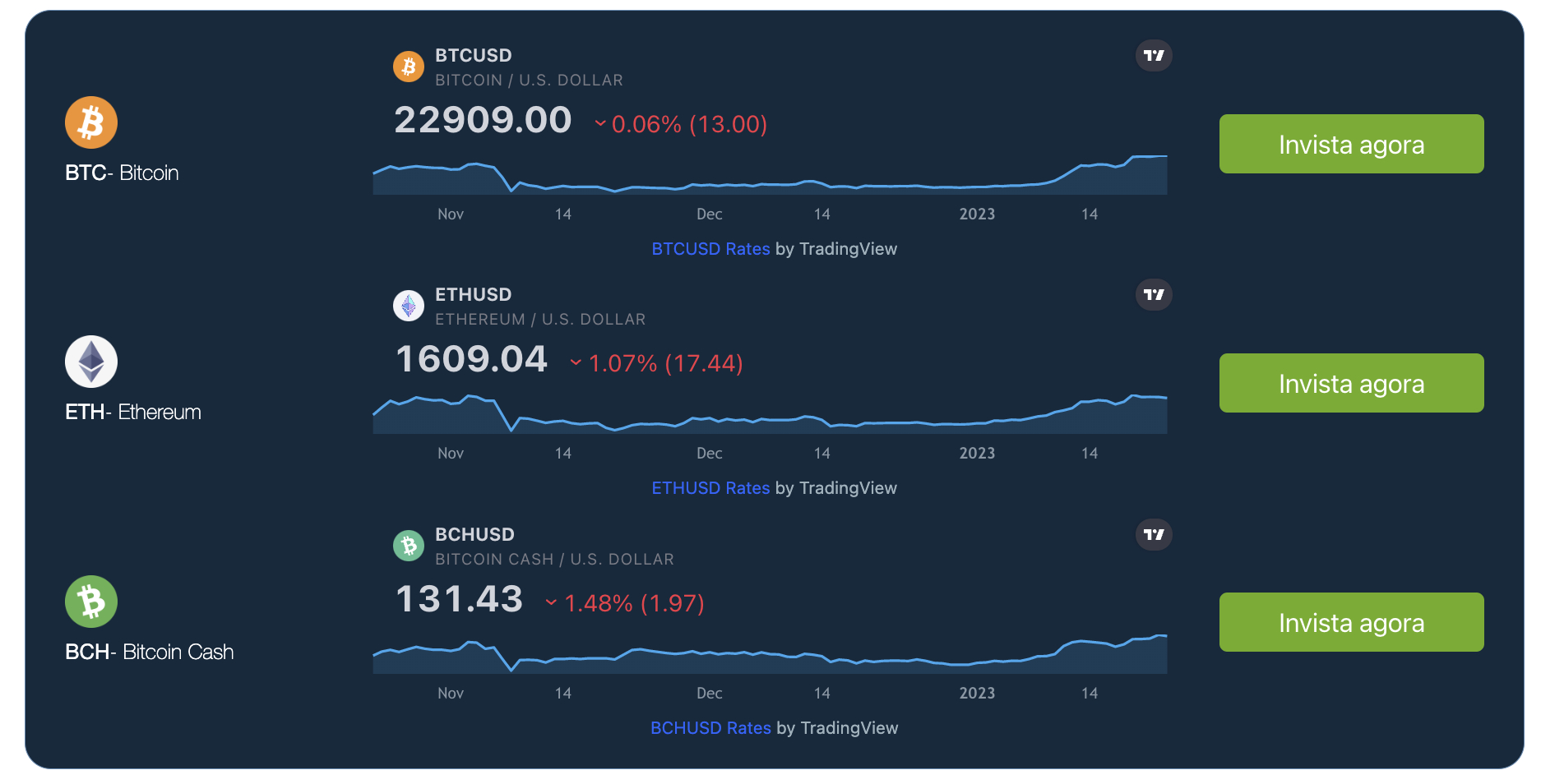Open TradingView logo on BTCUSD widget
Viewport: 1541px width, 784px height.
click(1154, 56)
